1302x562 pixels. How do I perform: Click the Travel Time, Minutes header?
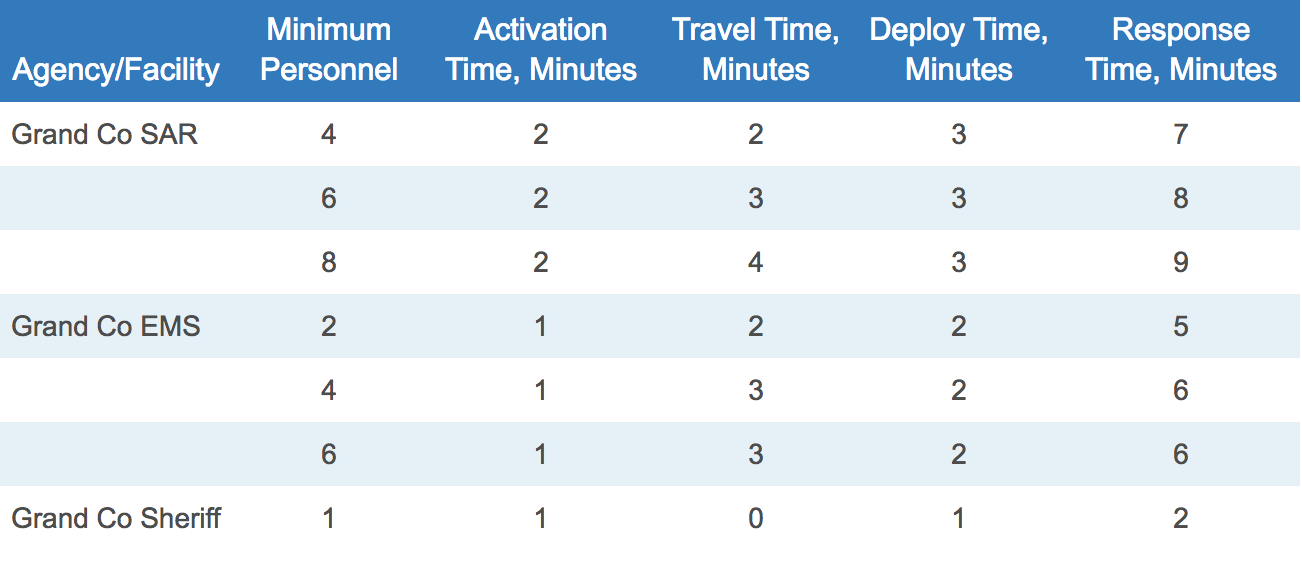tap(755, 50)
